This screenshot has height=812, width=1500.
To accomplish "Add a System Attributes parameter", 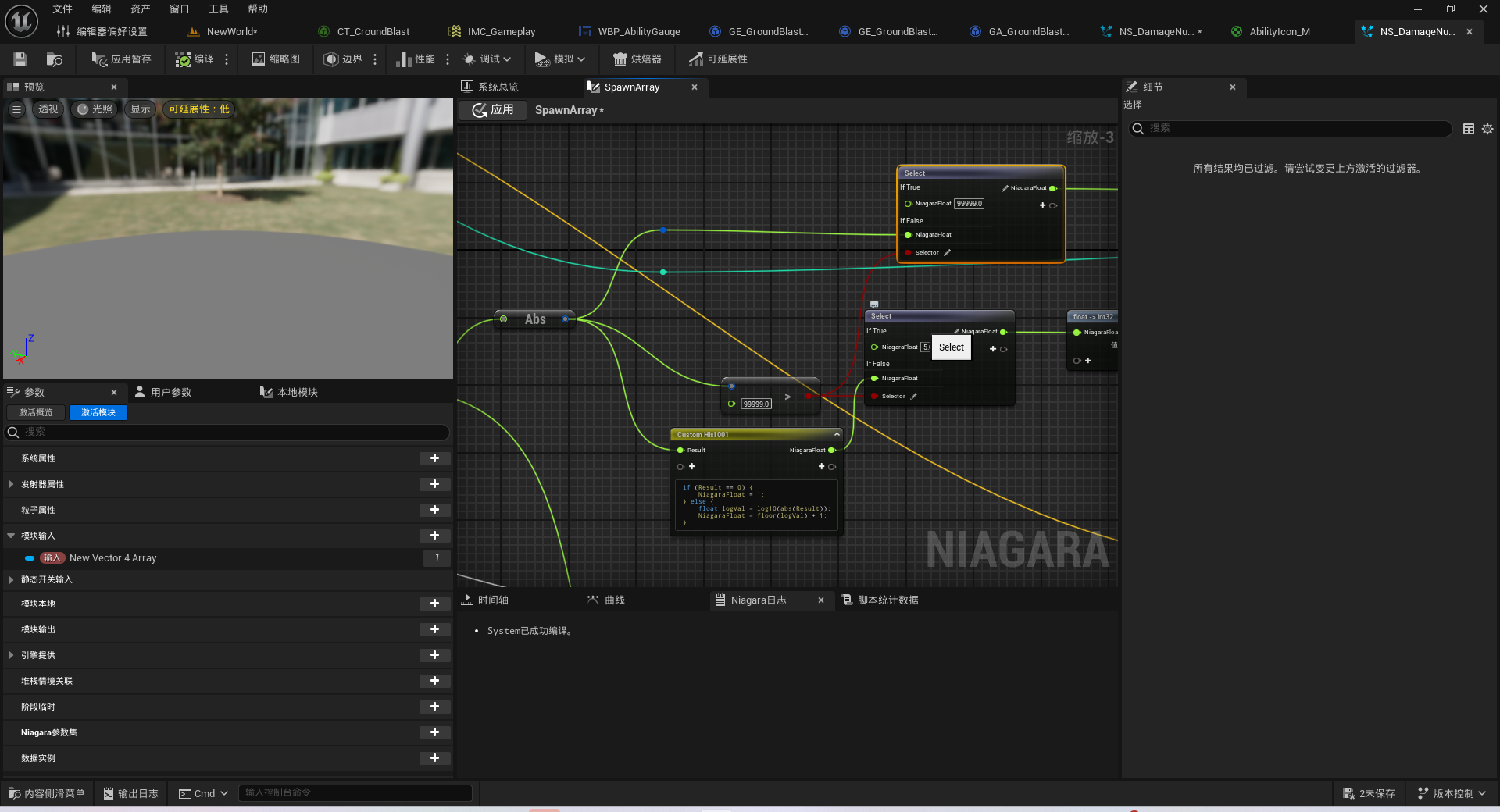I will point(434,458).
